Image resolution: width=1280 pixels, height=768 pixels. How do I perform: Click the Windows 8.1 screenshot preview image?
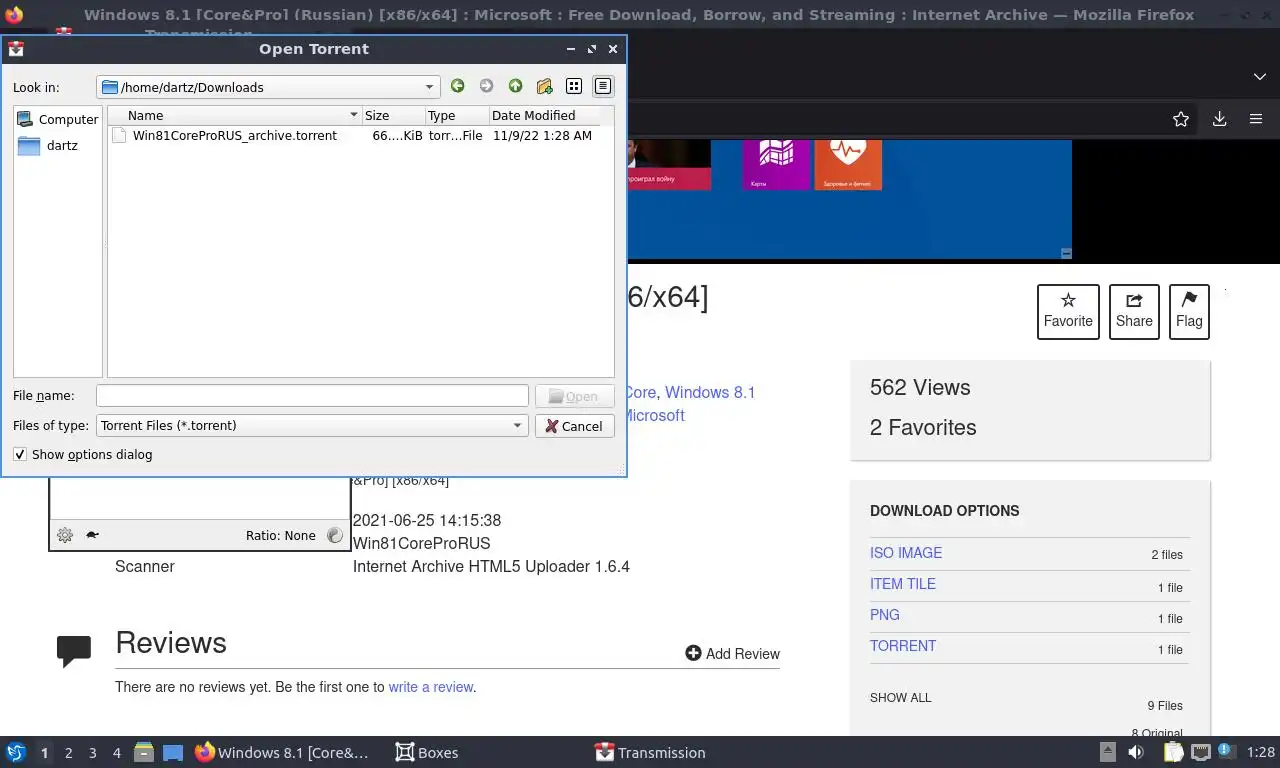tap(849, 200)
